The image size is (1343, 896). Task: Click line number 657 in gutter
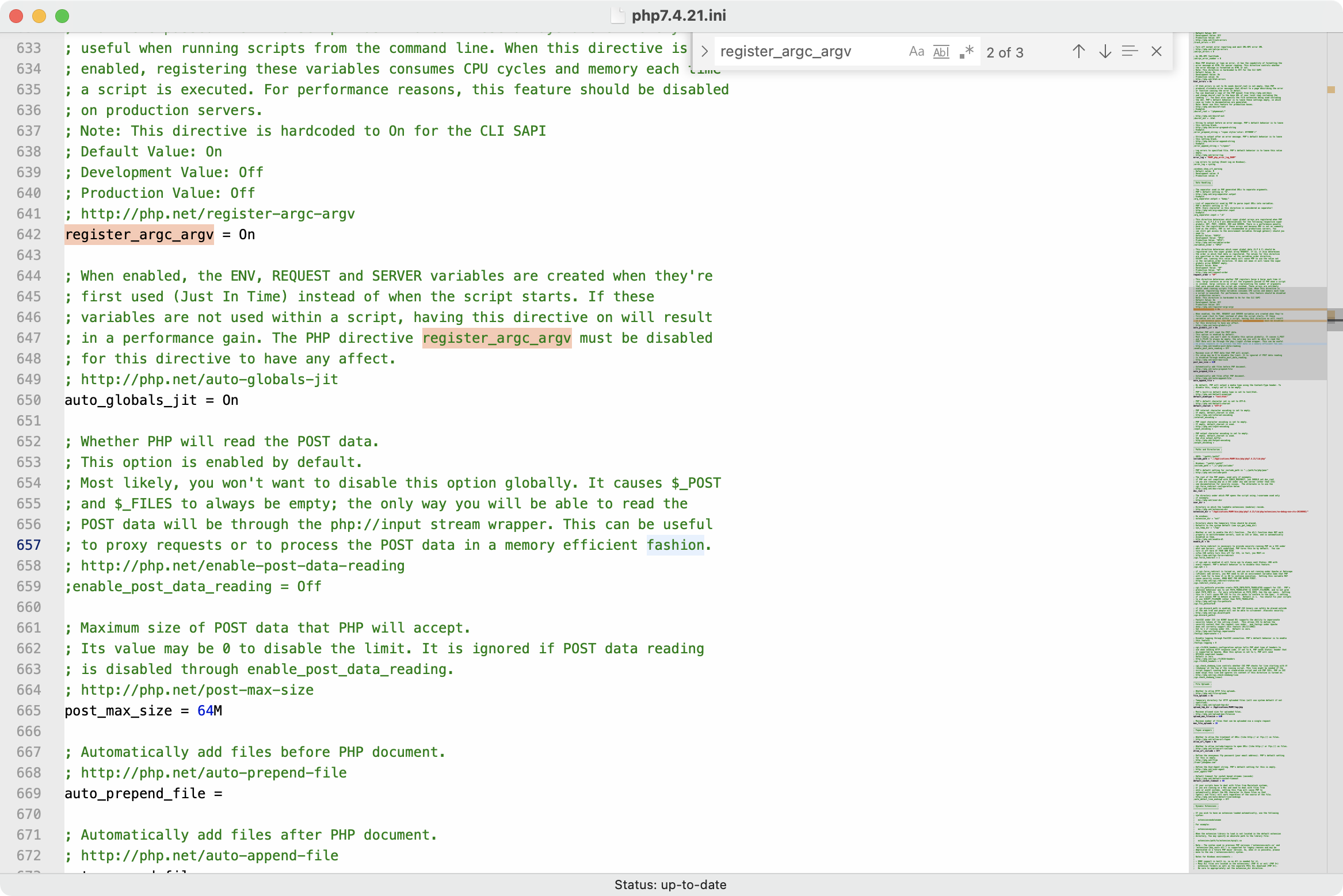click(29, 545)
